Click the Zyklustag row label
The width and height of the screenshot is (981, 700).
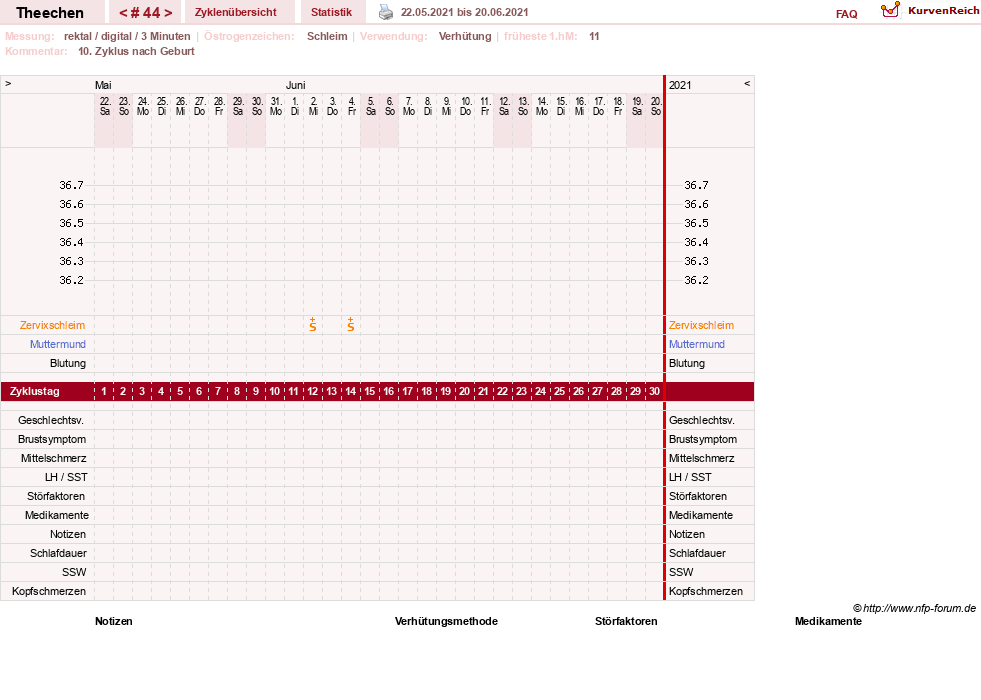[x=34, y=392]
